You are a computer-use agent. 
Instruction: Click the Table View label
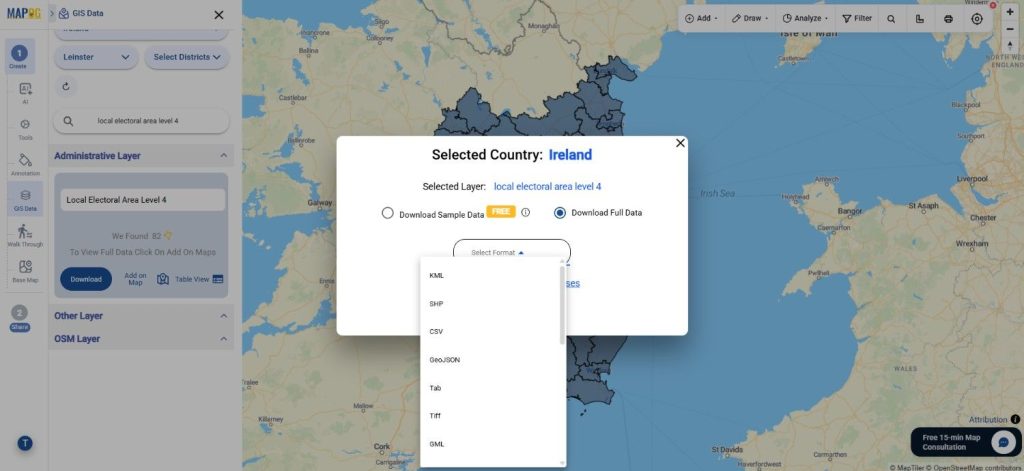(192, 279)
